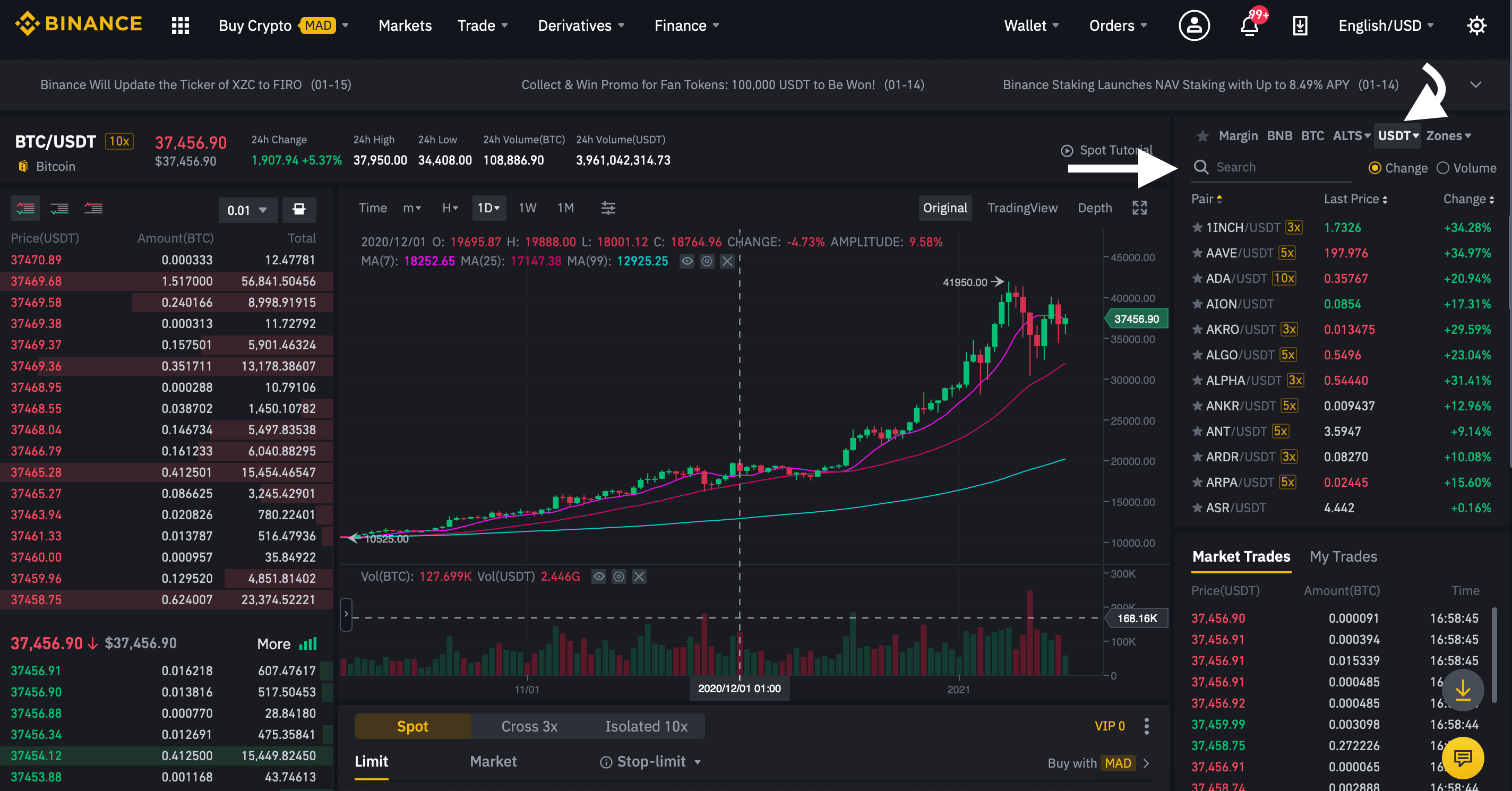Select the Volume radio button
This screenshot has width=1512, height=791.
click(1443, 168)
